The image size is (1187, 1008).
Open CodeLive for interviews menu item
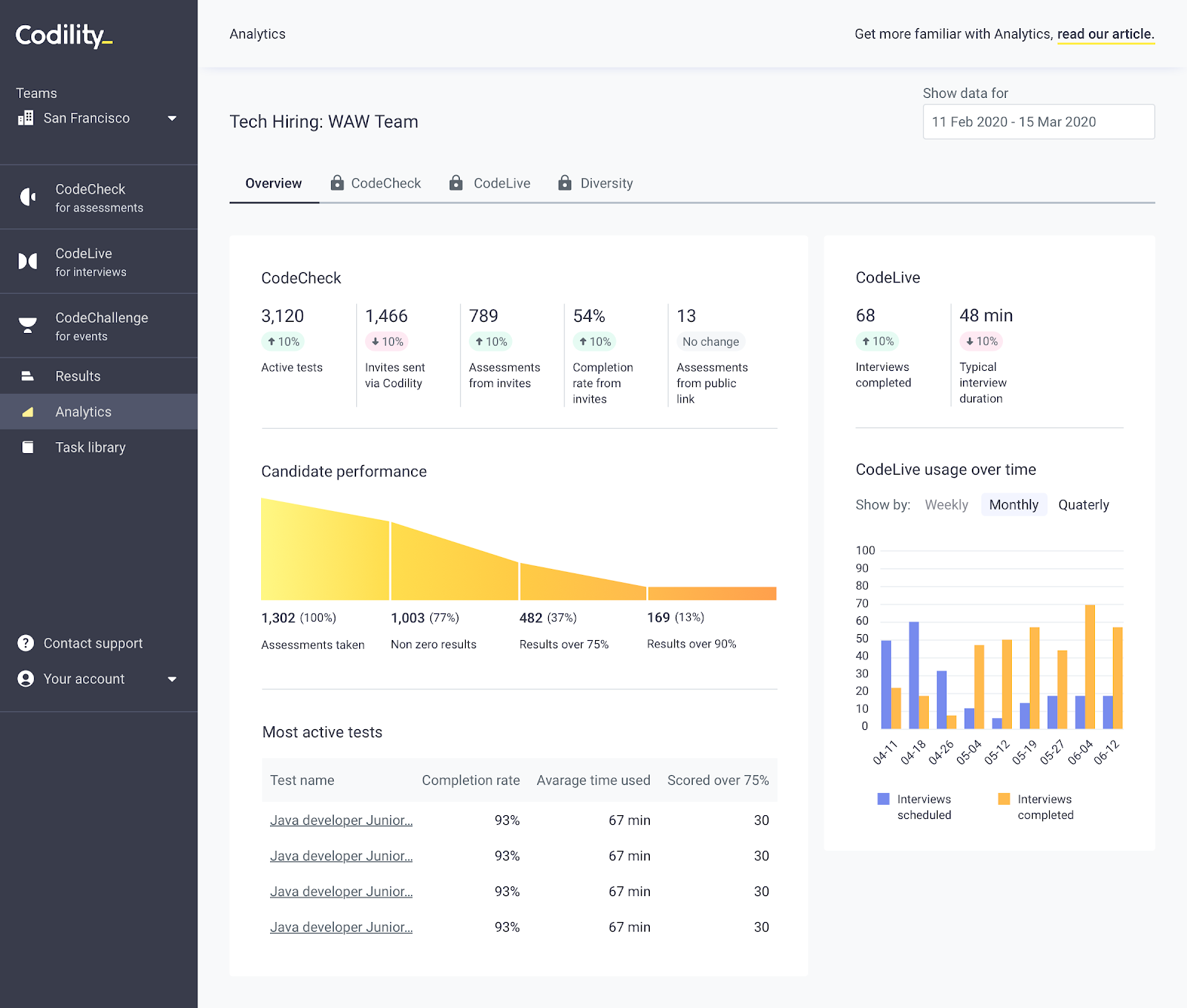click(x=99, y=262)
